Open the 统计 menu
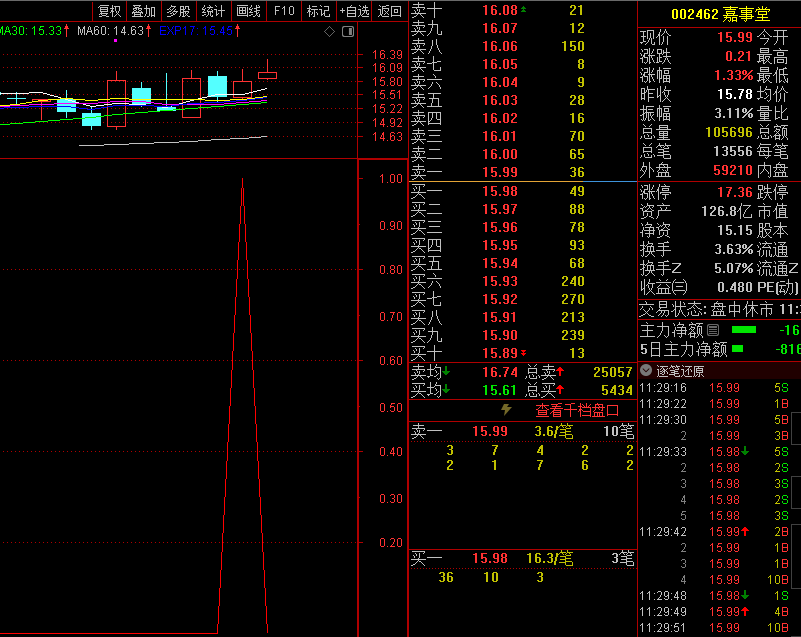 tap(213, 11)
